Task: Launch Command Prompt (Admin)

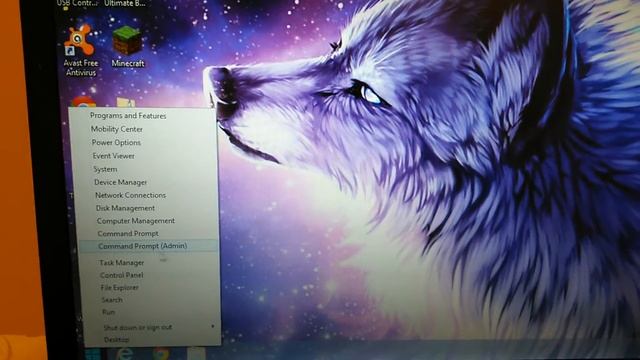Action: click(x=149, y=246)
